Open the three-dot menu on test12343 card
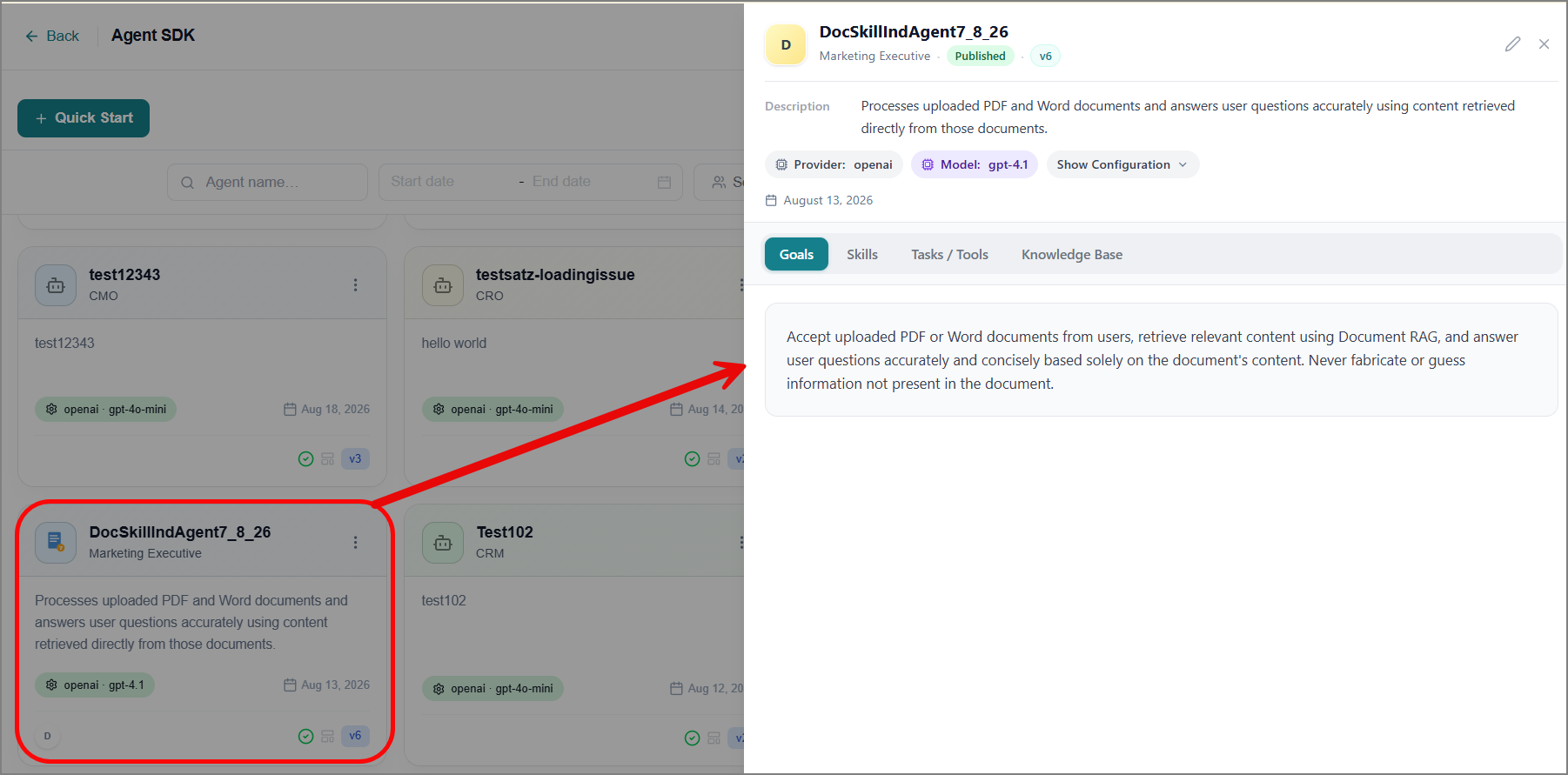This screenshot has height=775, width=1568. (x=355, y=284)
